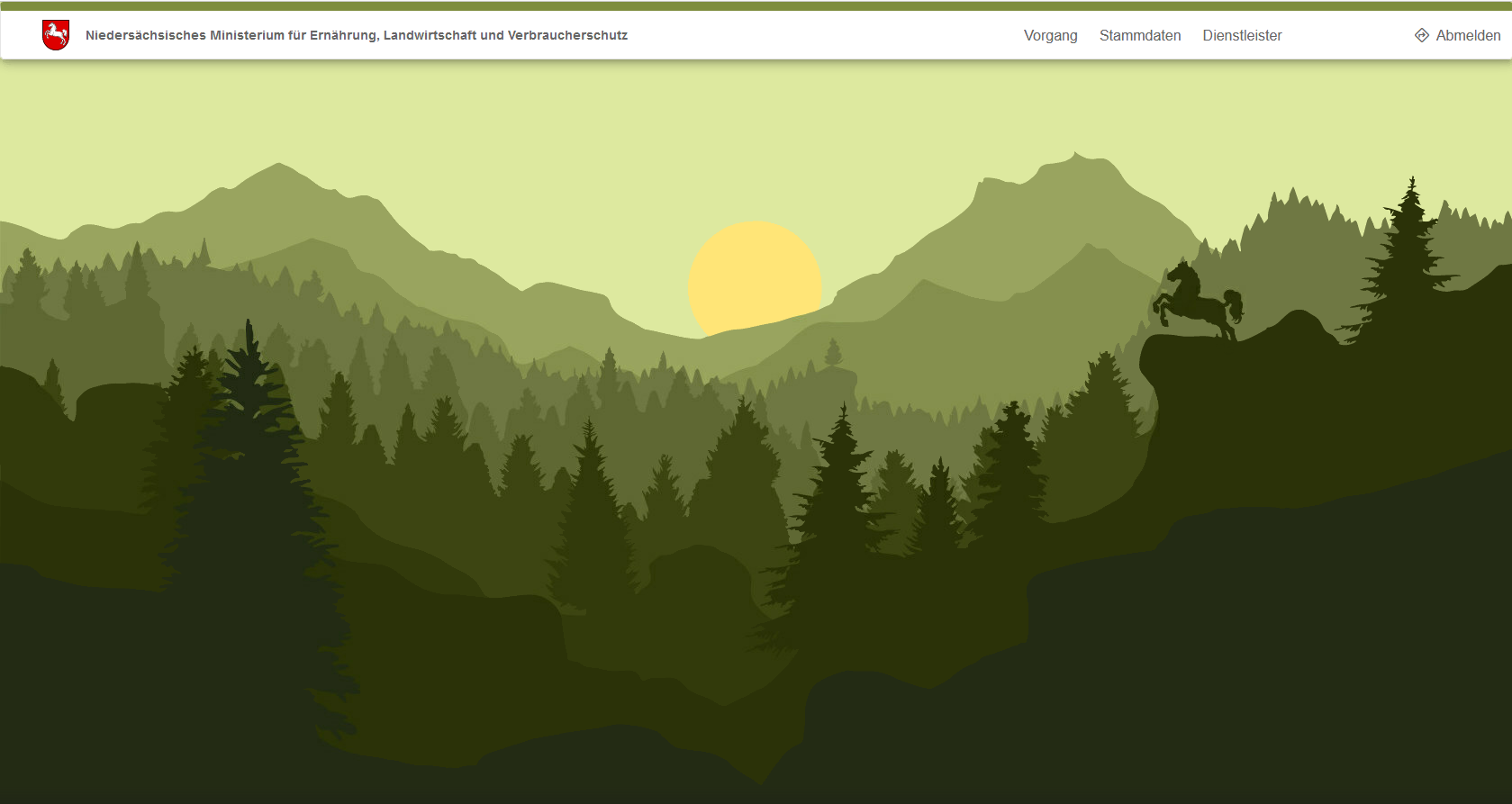Click the diamond icon beside Abmelden
Screen dimensions: 1512x804
coord(1422,35)
